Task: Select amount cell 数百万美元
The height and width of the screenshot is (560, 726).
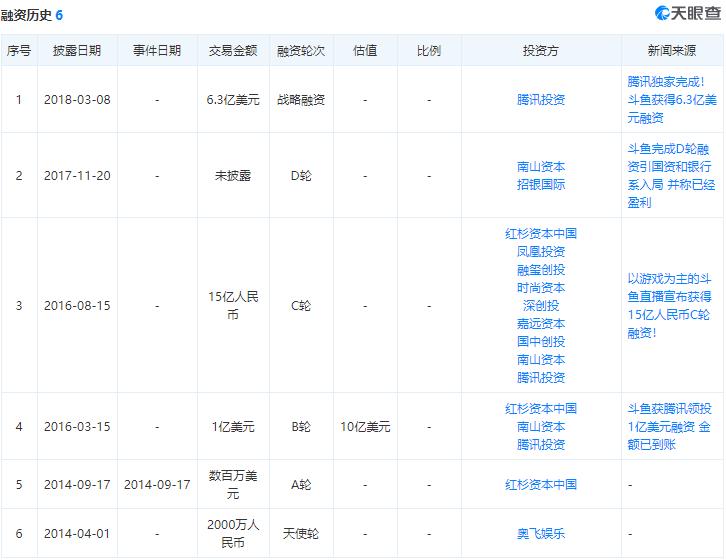Action: (233, 485)
